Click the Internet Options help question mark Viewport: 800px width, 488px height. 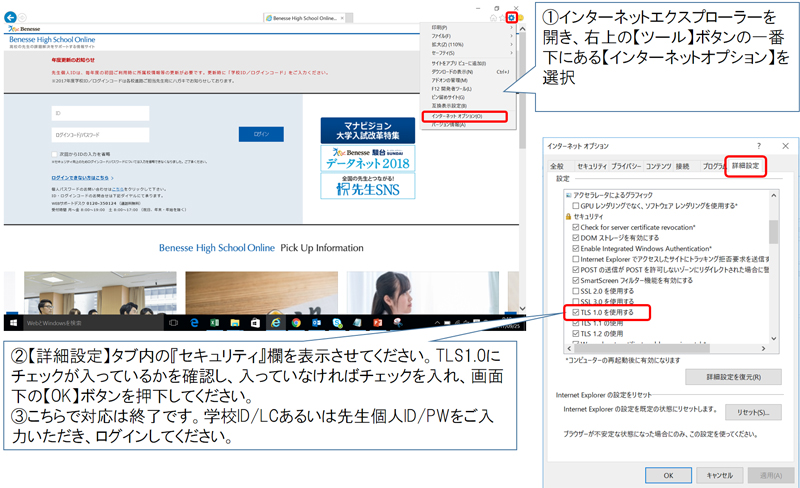(x=759, y=146)
